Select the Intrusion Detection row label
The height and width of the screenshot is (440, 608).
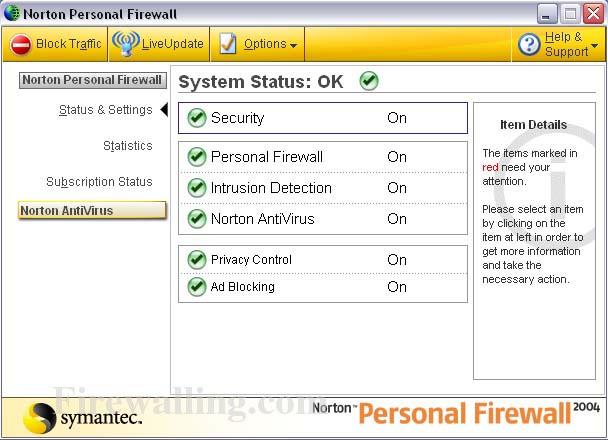[x=271, y=188]
